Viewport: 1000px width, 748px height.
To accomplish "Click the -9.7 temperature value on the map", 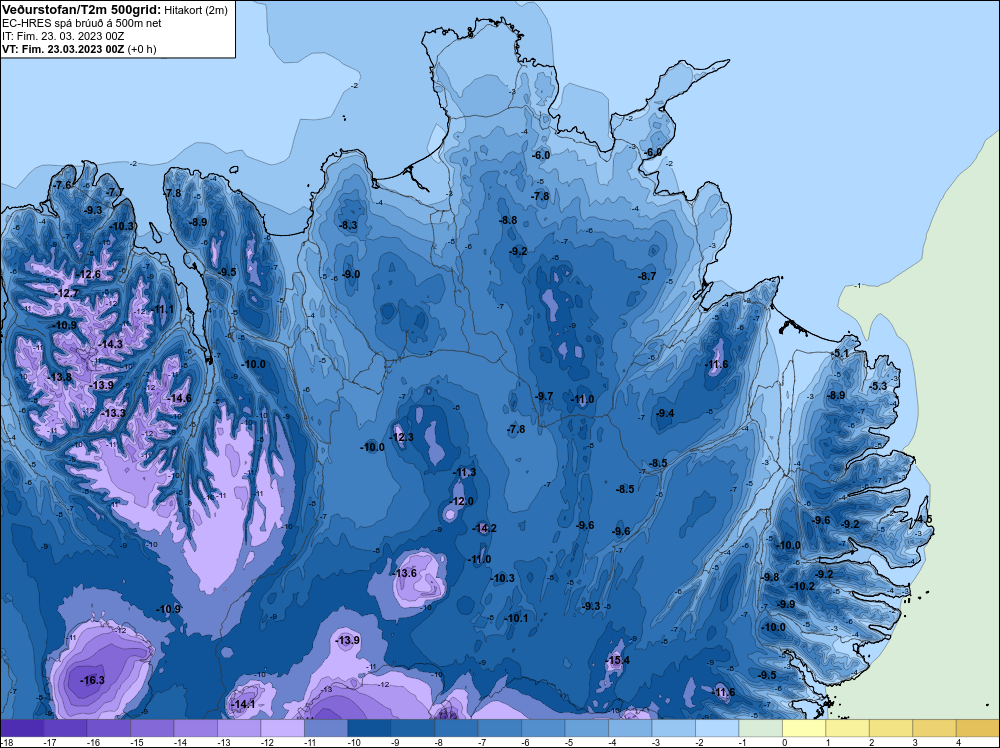I will pos(543,396).
